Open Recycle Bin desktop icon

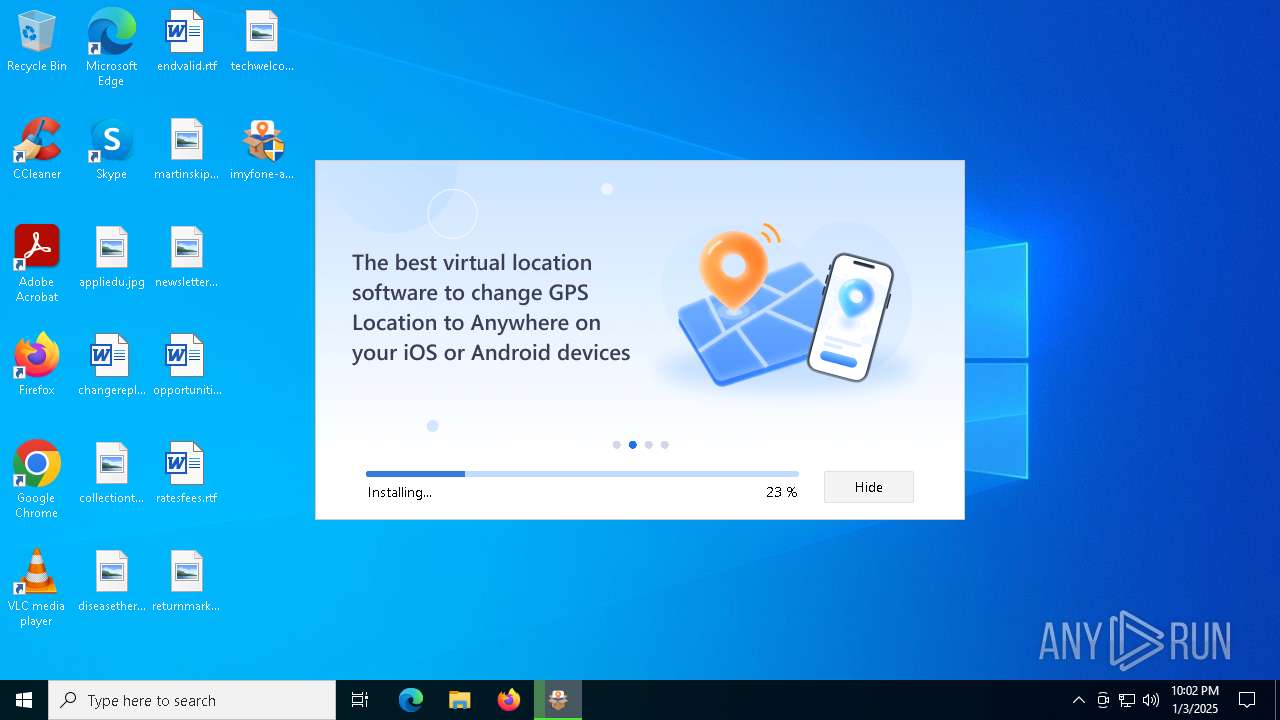[37, 42]
